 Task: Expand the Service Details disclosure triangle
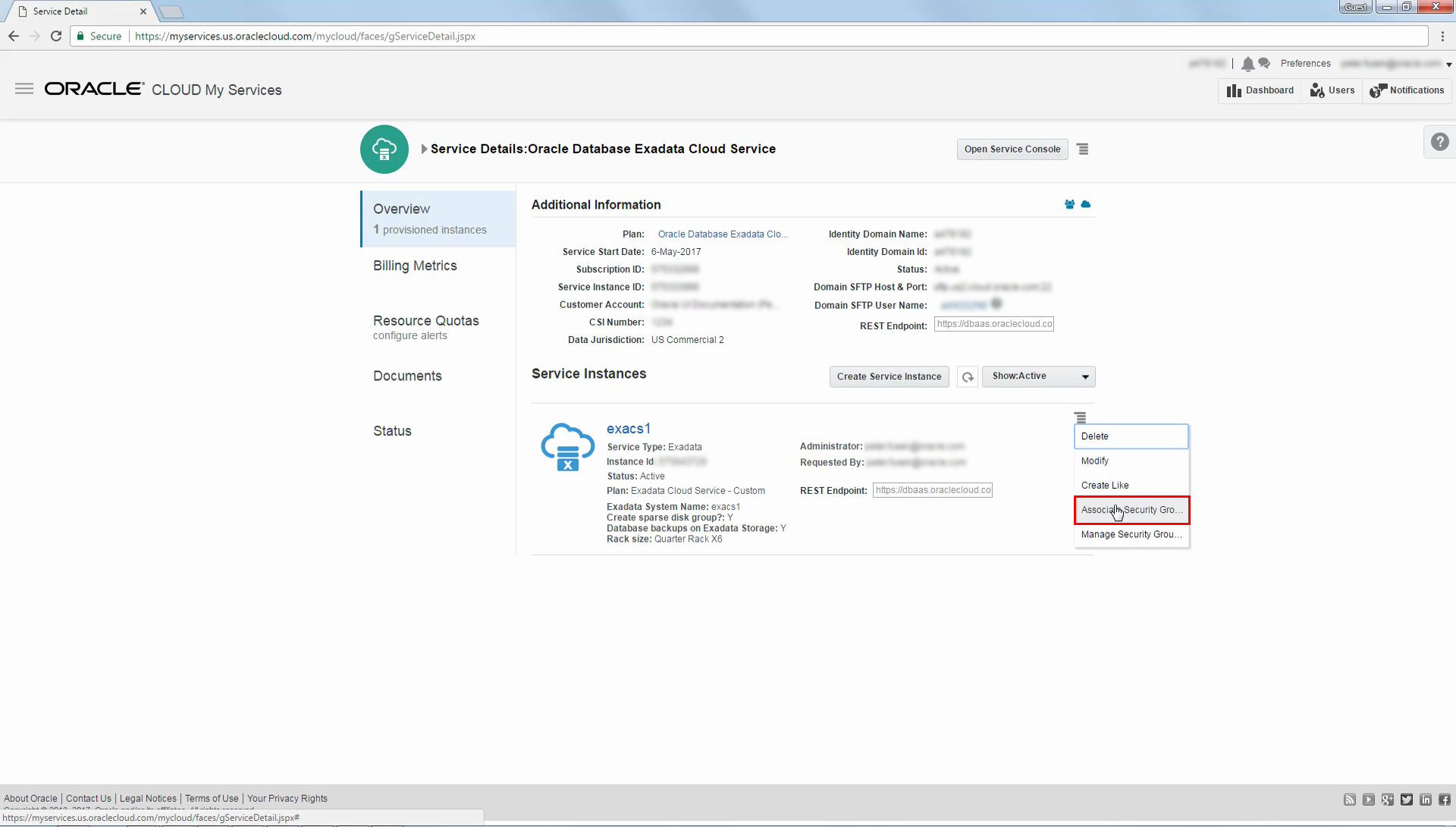pos(425,149)
